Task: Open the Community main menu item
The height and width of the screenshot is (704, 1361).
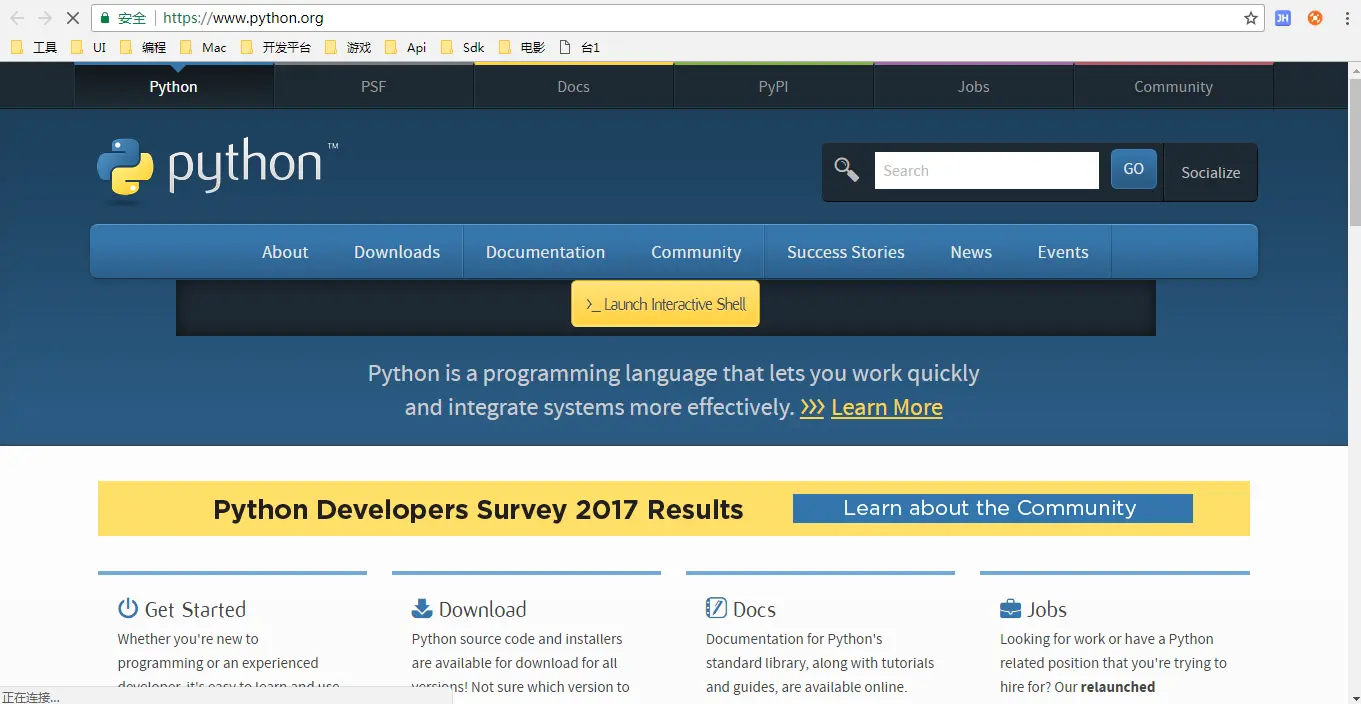Action: [x=696, y=252]
